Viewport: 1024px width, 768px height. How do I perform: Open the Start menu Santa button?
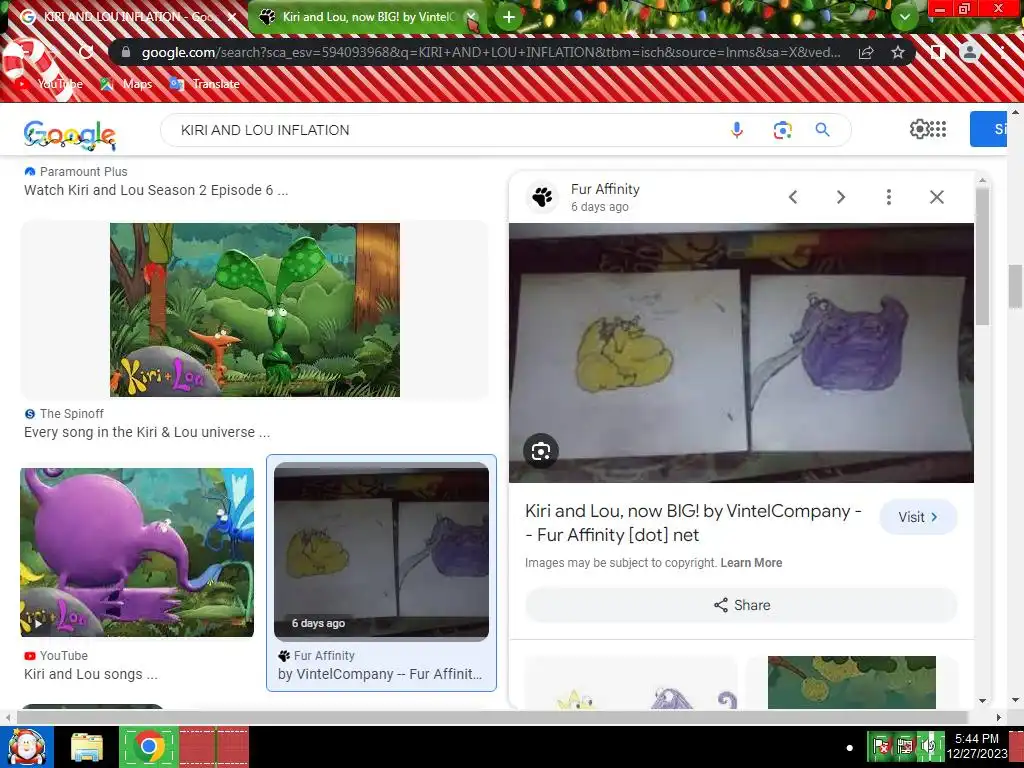[x=27, y=746]
